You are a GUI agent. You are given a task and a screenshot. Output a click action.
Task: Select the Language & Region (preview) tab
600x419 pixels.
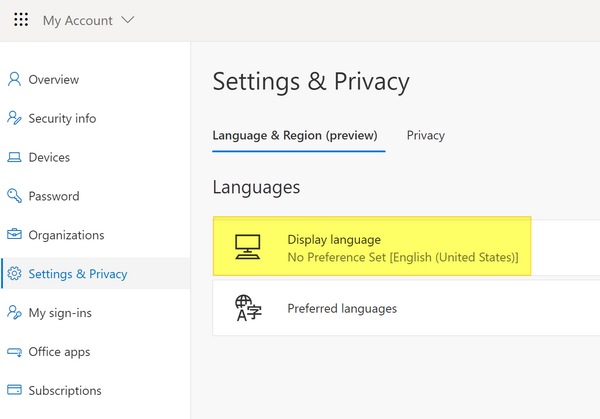click(x=295, y=135)
